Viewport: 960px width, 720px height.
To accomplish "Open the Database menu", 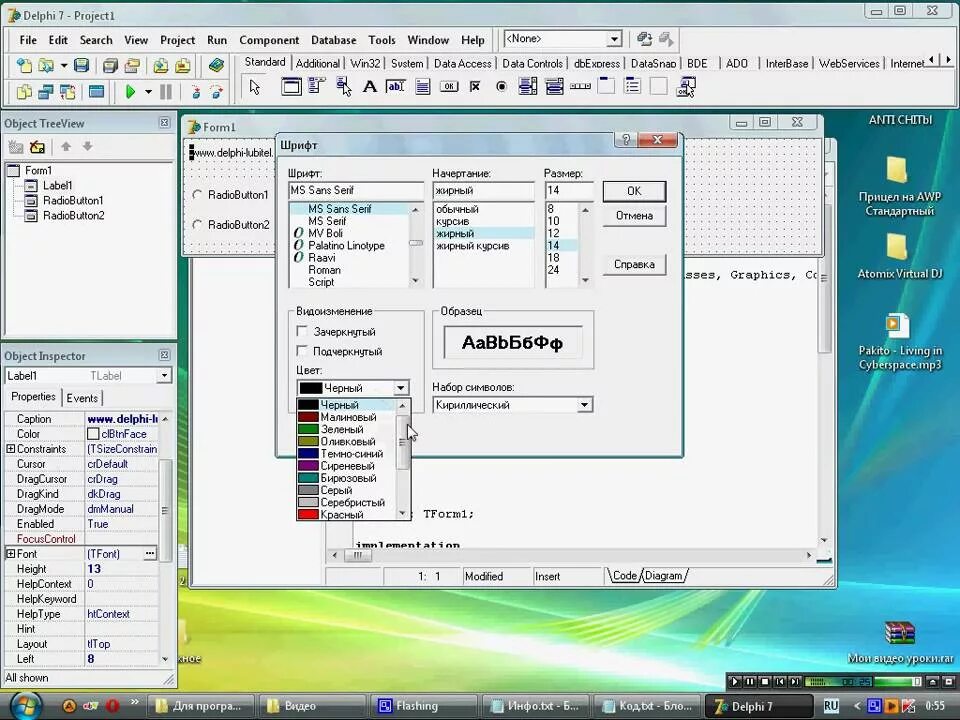I will pos(334,40).
